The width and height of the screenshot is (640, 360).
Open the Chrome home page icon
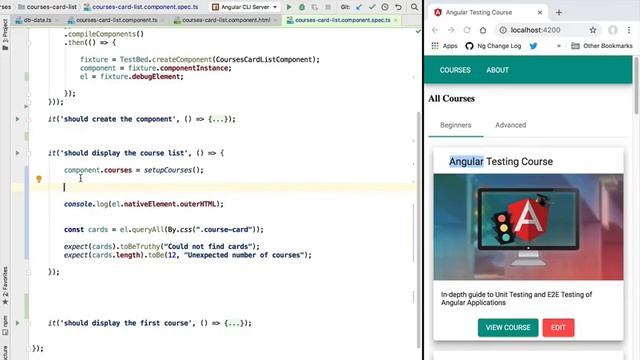483,30
